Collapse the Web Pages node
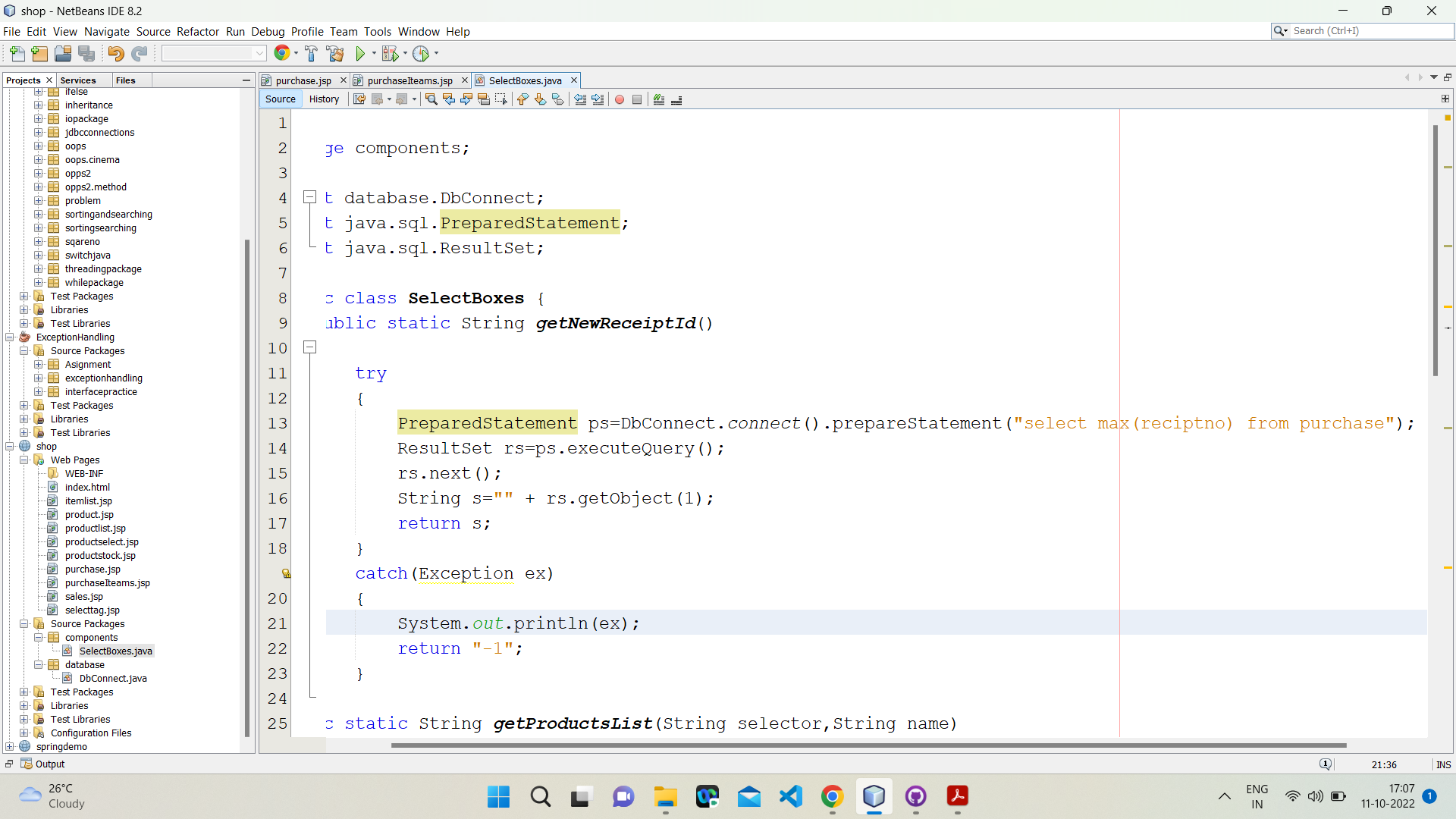 pyautogui.click(x=24, y=460)
